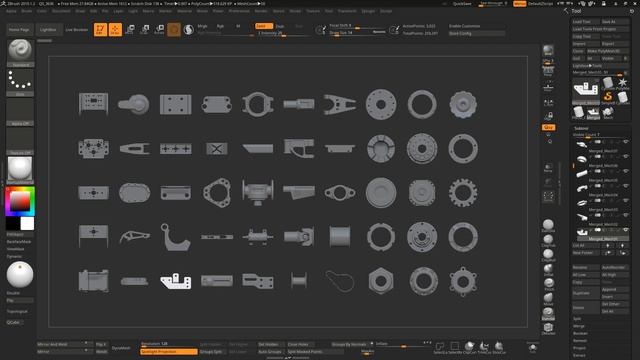Pick the PolyMesh3D star tool thumbnail

[x=622, y=83]
